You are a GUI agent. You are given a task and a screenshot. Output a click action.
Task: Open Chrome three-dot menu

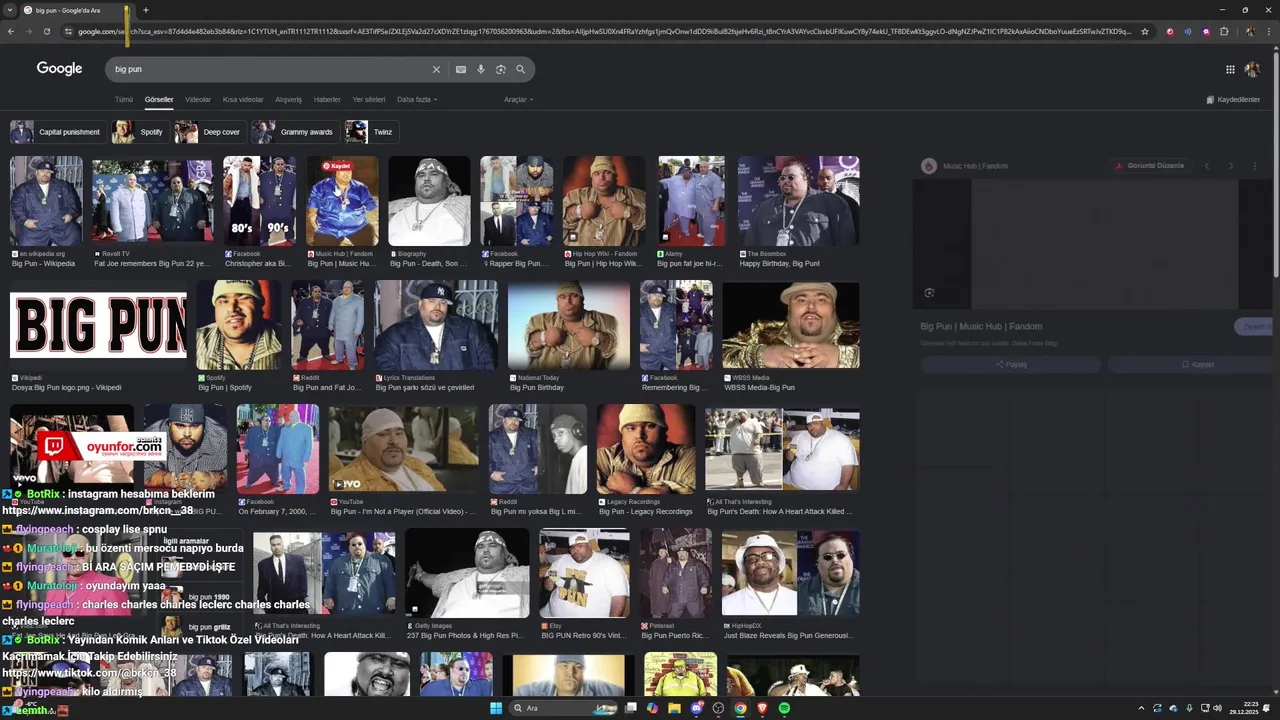(x=1268, y=31)
